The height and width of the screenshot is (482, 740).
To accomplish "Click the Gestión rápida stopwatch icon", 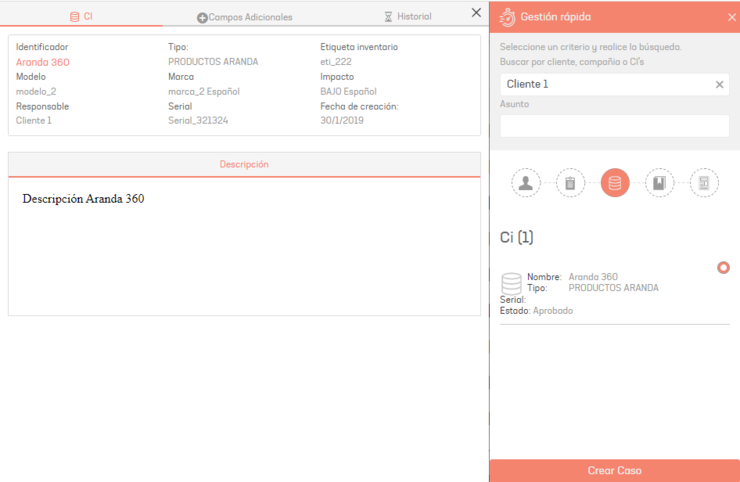I will [508, 17].
